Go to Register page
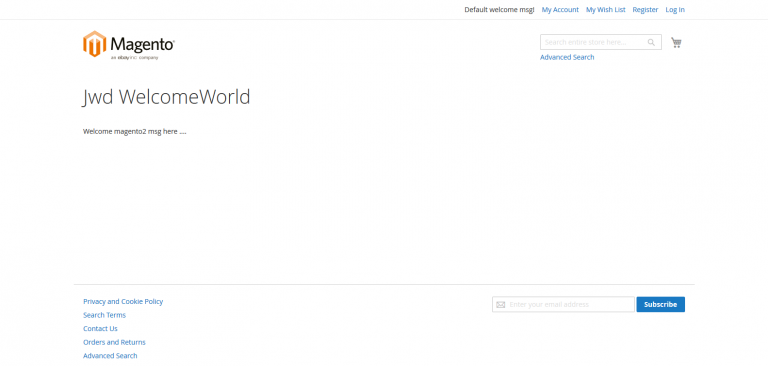This screenshot has width=768, height=366. (x=645, y=10)
